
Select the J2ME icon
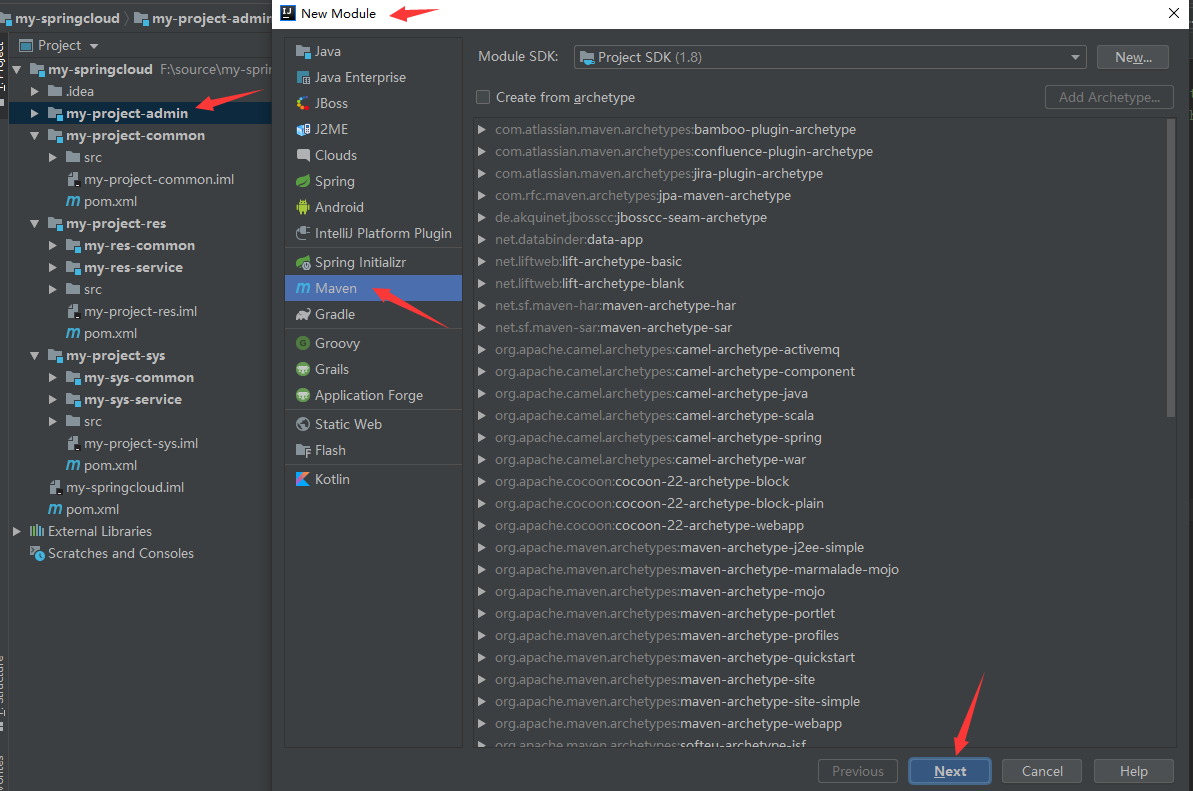[x=303, y=129]
